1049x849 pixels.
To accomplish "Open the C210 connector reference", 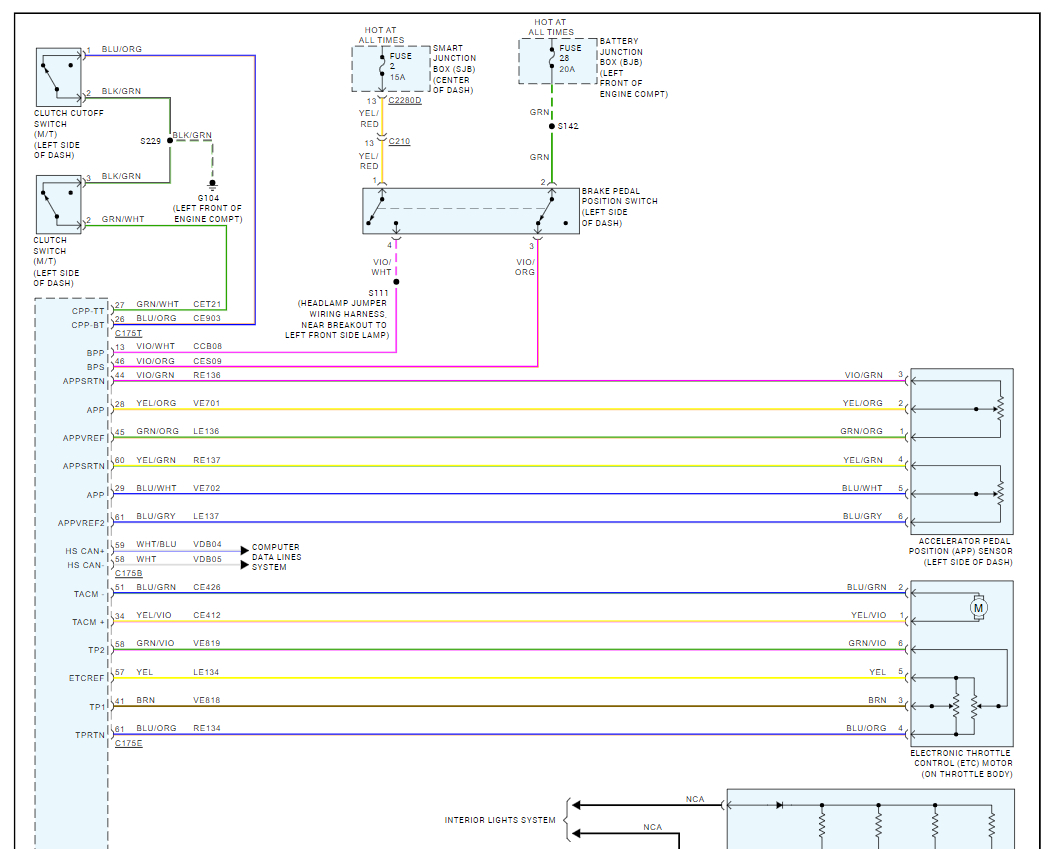I will [399, 142].
